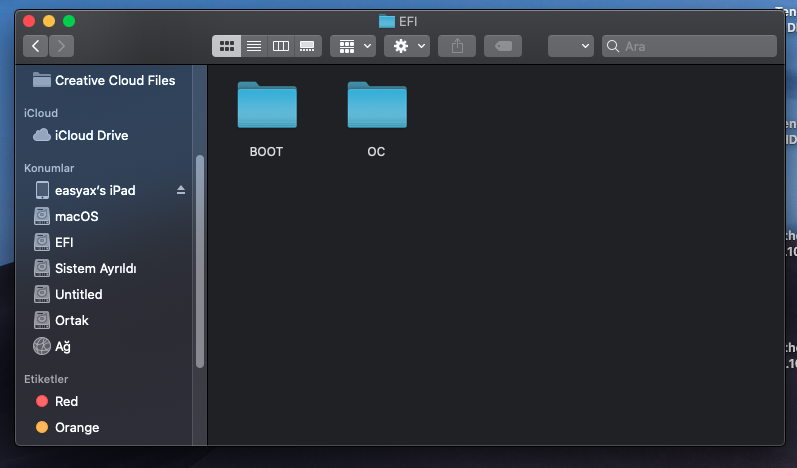Switch to column view mode
The width and height of the screenshot is (797, 468).
tap(281, 46)
